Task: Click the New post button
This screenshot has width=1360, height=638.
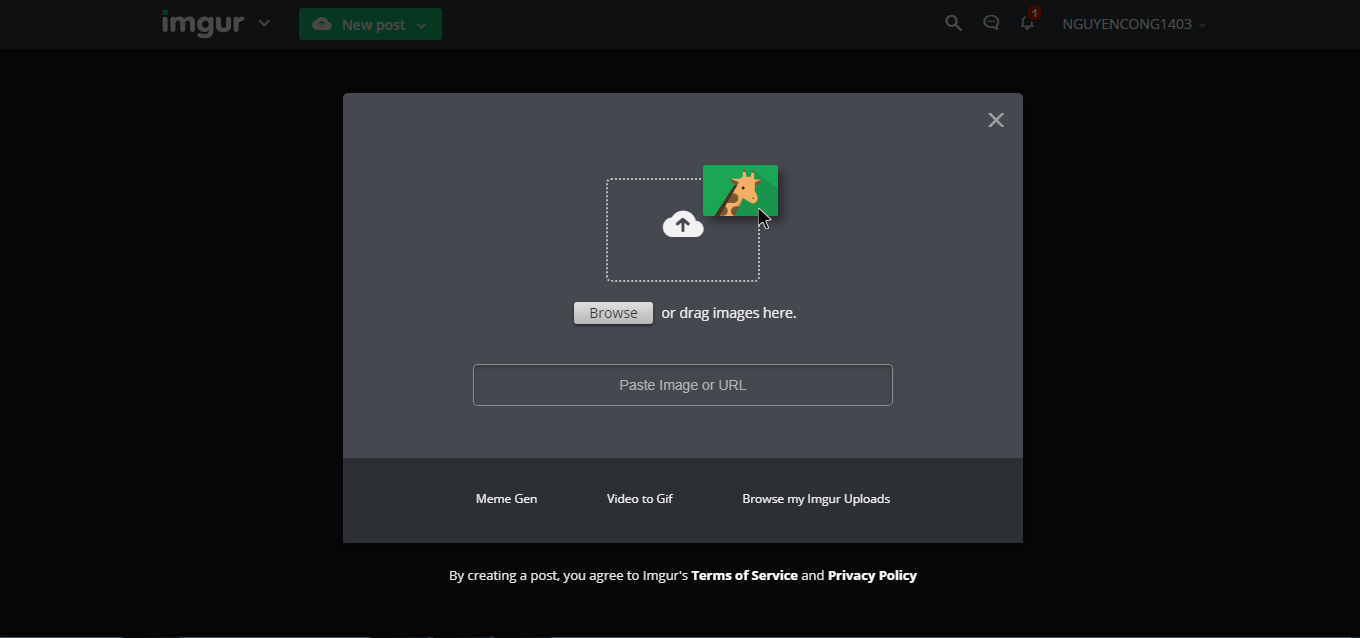Action: [370, 24]
